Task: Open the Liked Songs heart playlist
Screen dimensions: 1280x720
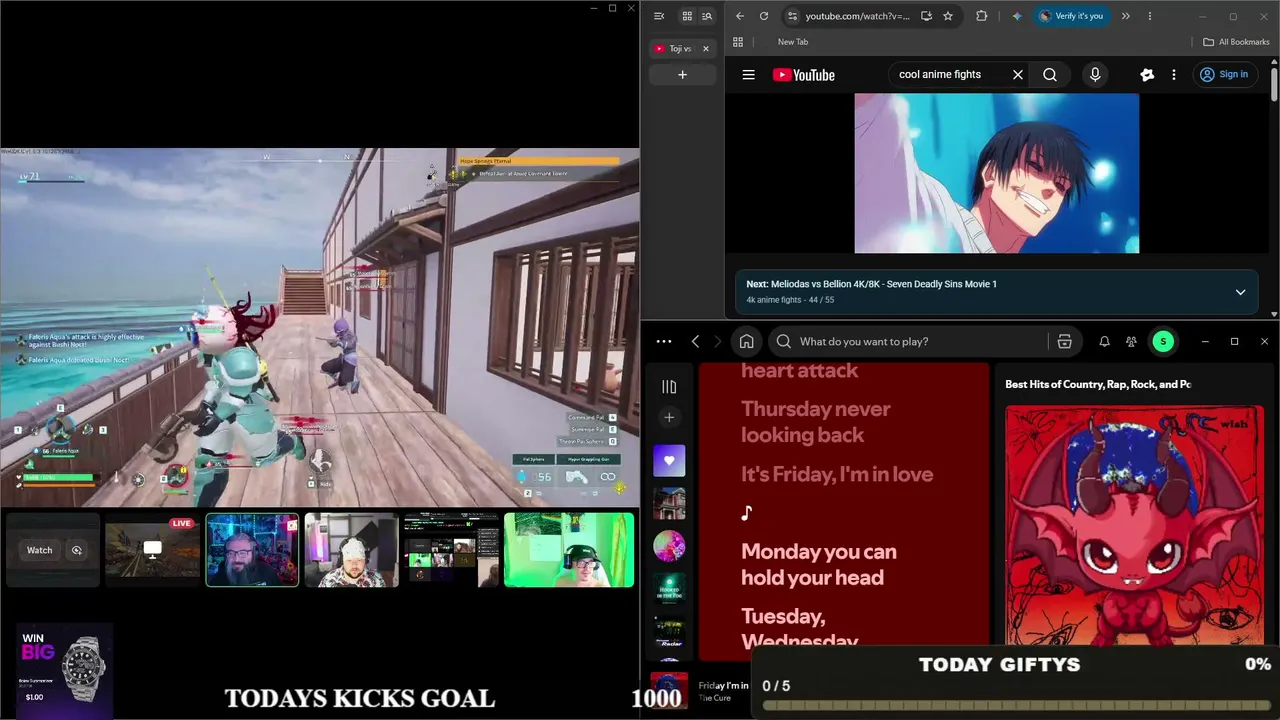Action: [x=669, y=461]
